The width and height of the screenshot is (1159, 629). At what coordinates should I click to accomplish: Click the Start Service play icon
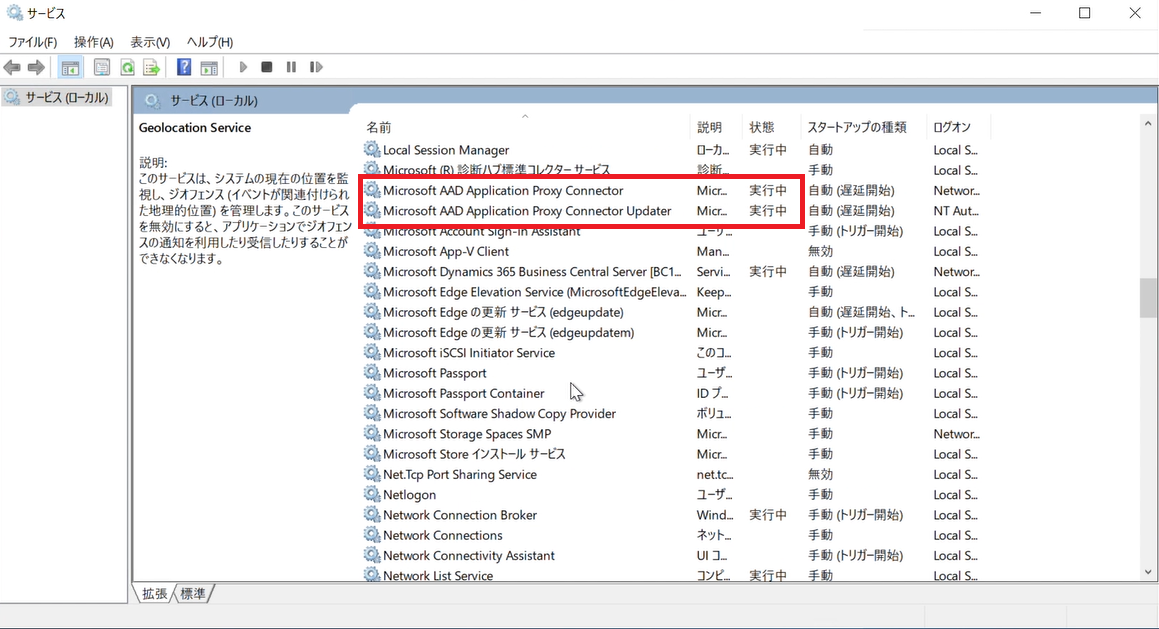tap(242, 67)
